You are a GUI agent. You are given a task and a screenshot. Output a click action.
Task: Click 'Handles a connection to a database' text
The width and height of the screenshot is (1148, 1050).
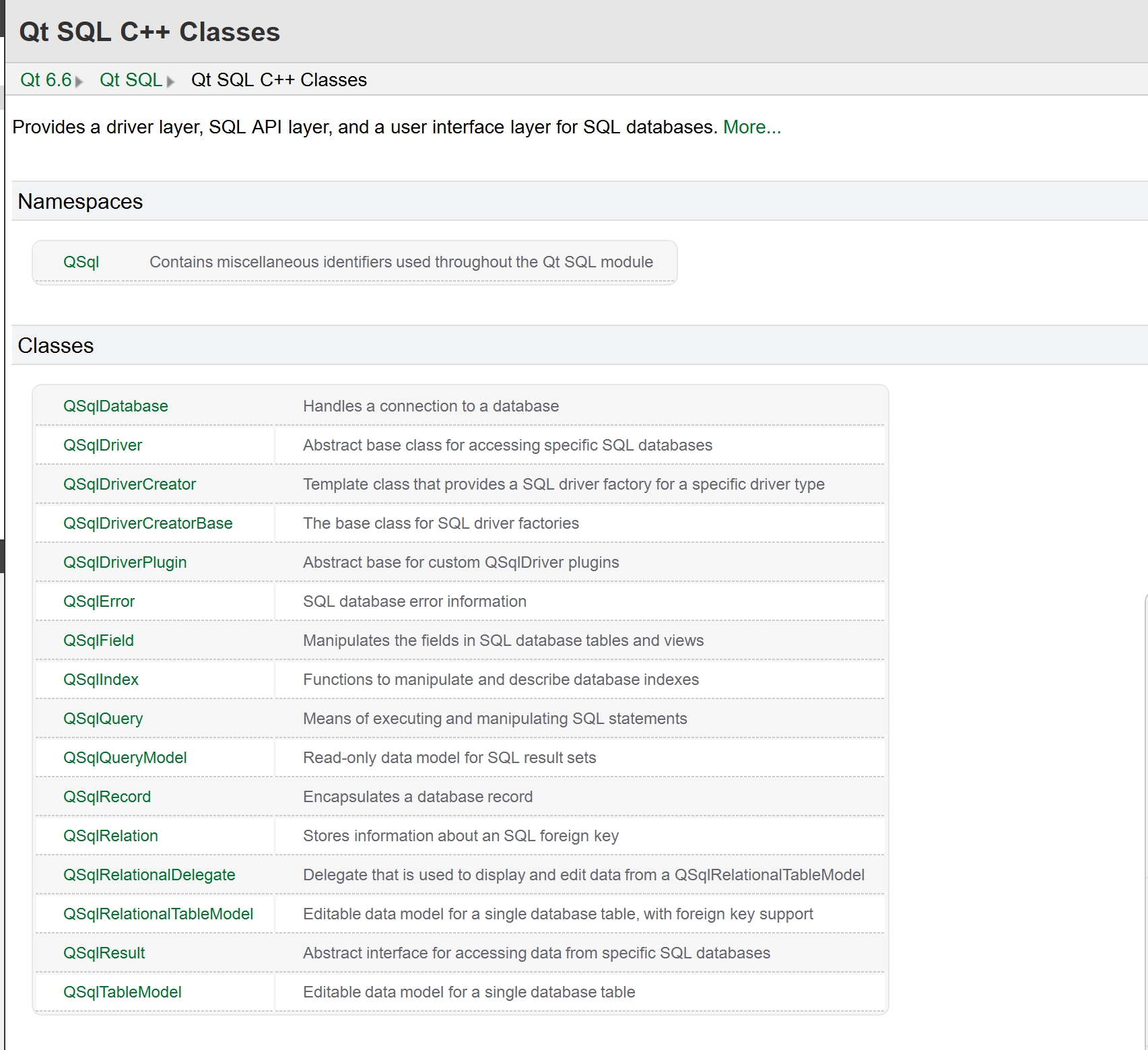431,406
